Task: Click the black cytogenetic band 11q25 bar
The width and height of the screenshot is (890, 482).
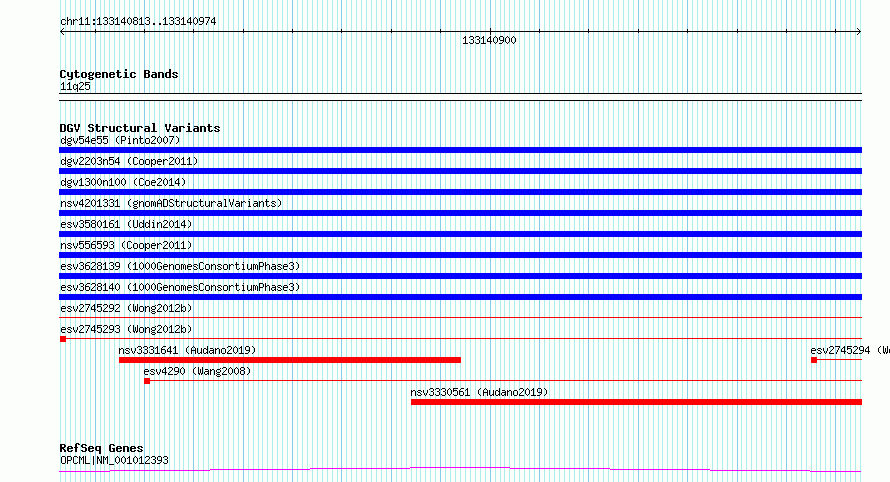Action: [x=460, y=97]
